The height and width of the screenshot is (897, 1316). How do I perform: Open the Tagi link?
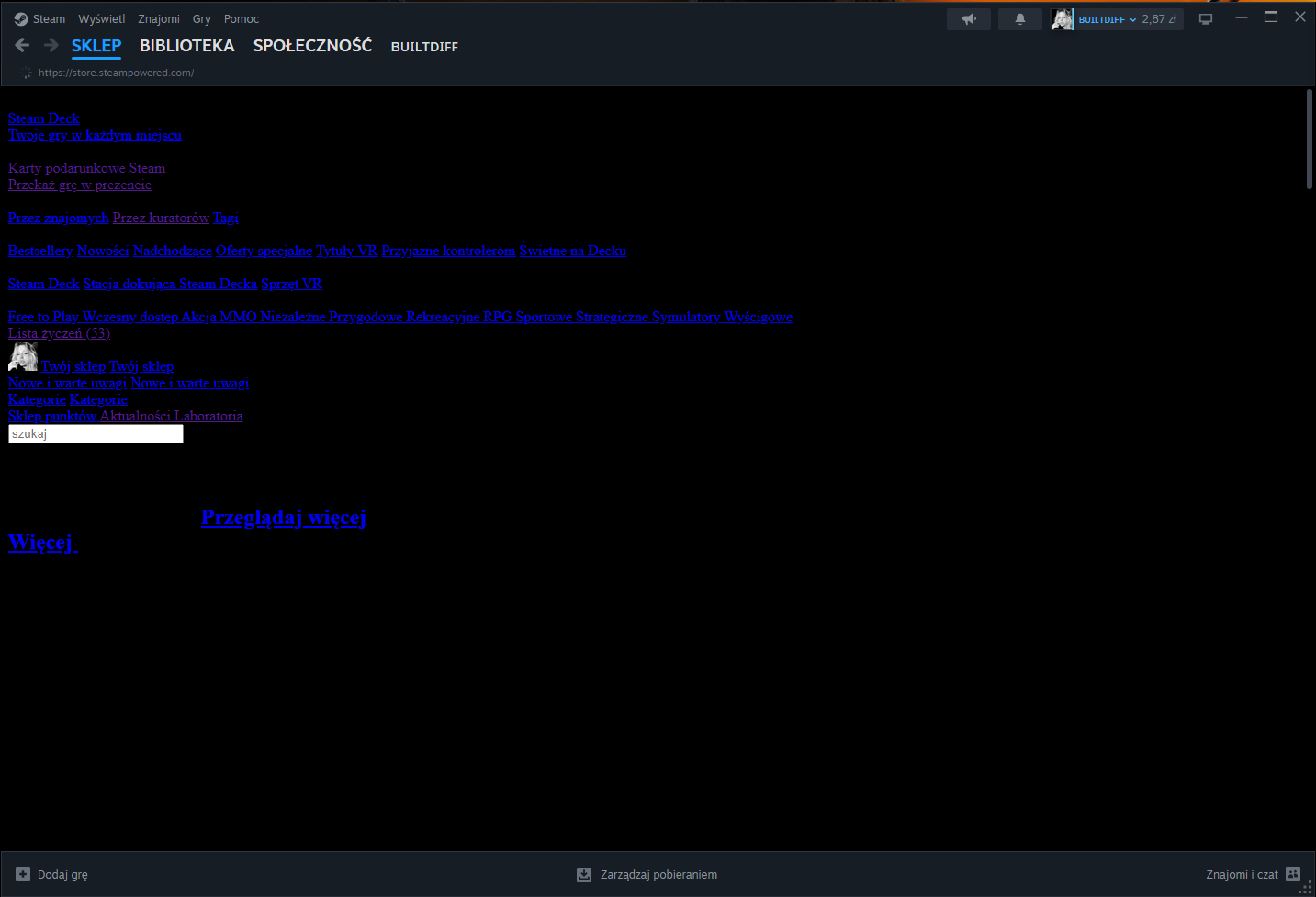(x=226, y=218)
